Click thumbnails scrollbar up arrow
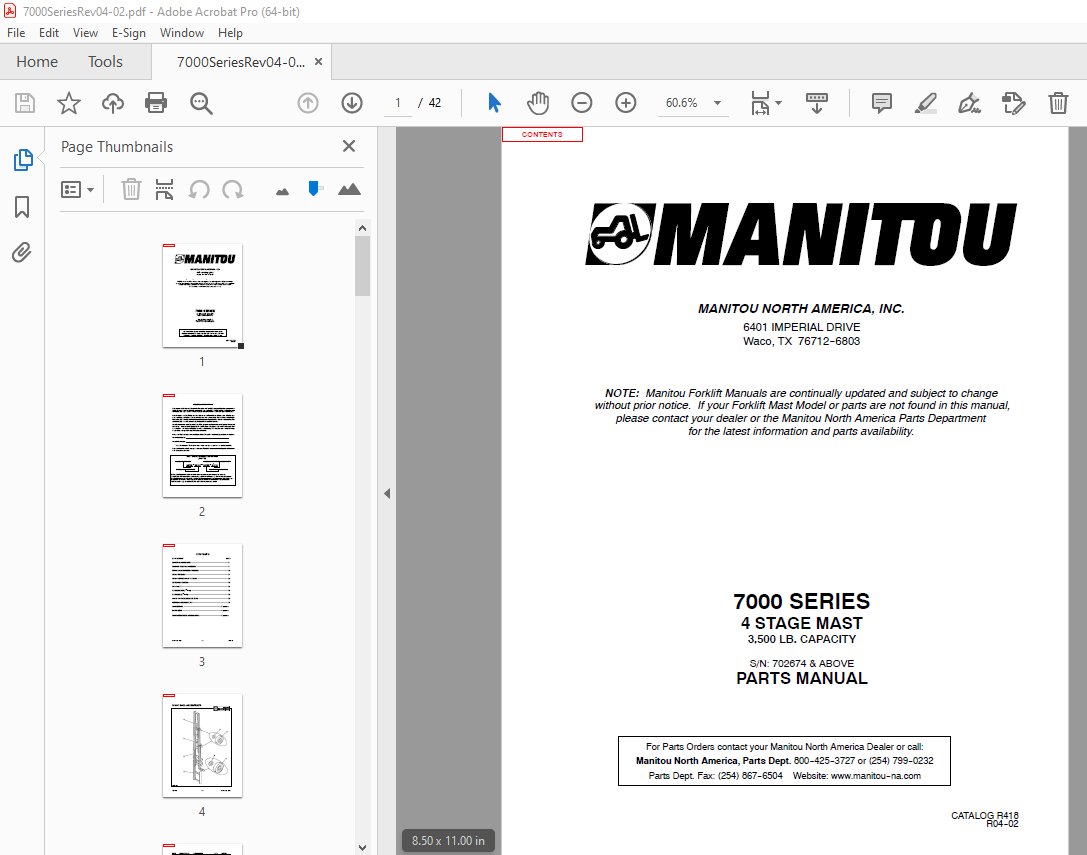Viewport: 1087px width, 855px height. pyautogui.click(x=363, y=228)
